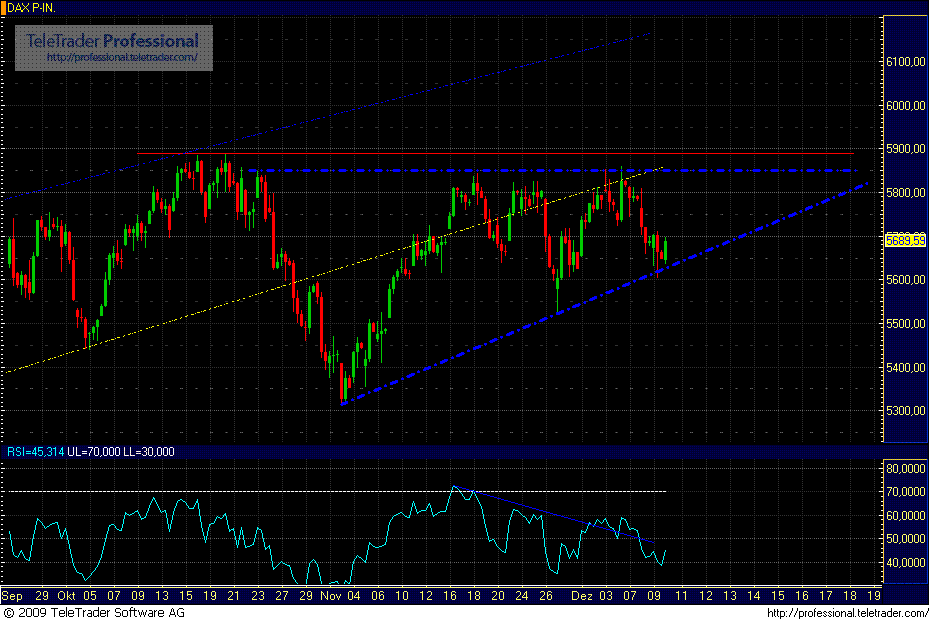Image resolution: width=929 pixels, height=622 pixels.
Task: Click date label 04 on the time axis
Action: [x=354, y=596]
